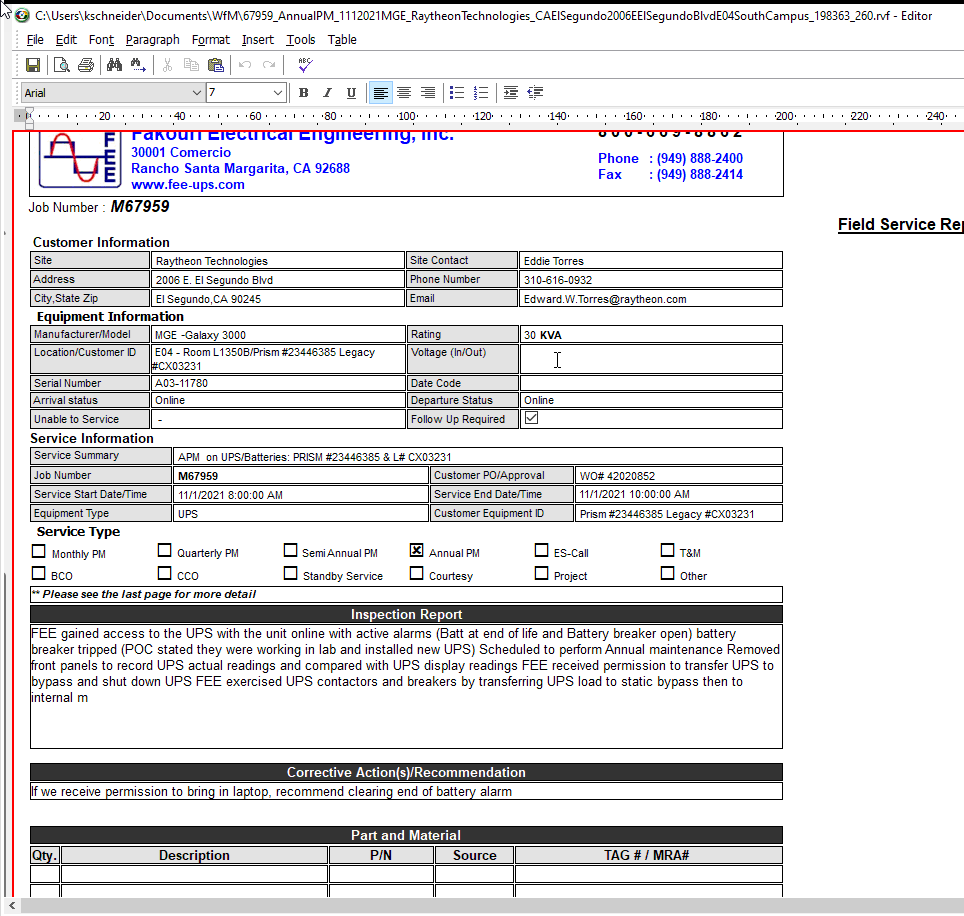Image resolution: width=964 pixels, height=916 pixels.
Task: Align text right
Action: (428, 93)
